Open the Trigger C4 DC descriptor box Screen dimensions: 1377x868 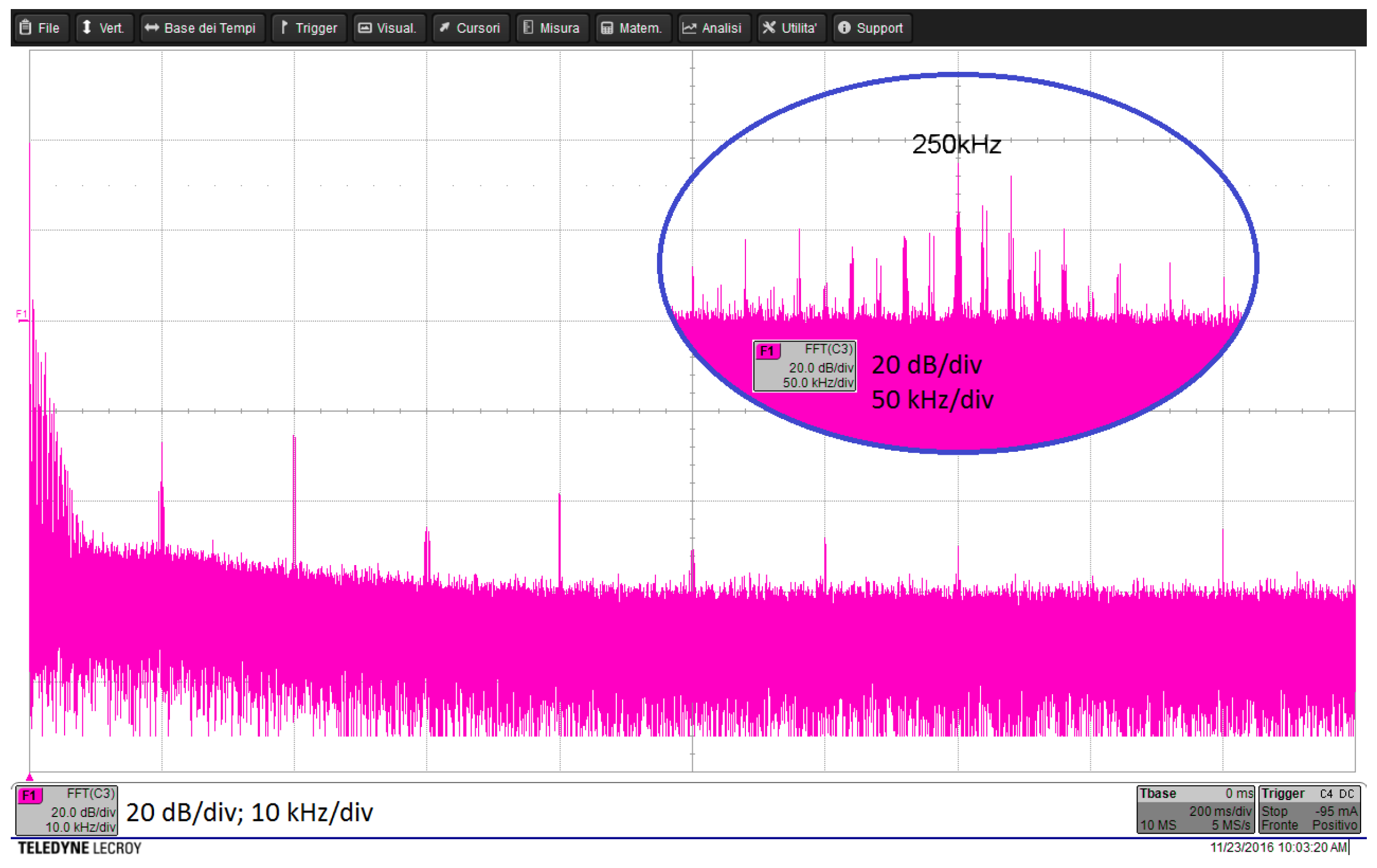(1309, 810)
